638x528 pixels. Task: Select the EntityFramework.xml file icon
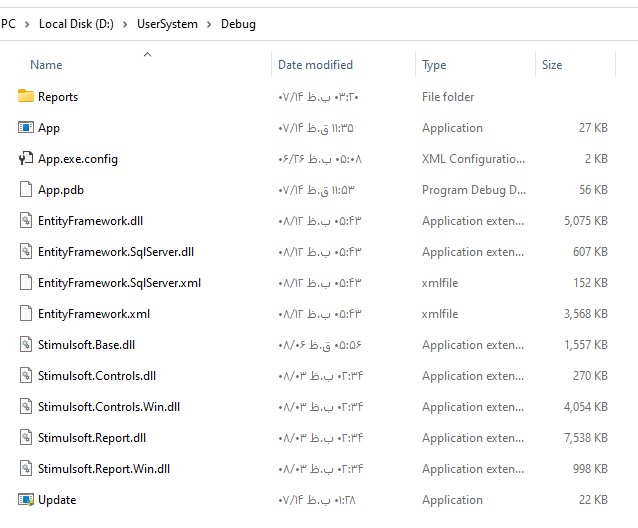(26, 314)
